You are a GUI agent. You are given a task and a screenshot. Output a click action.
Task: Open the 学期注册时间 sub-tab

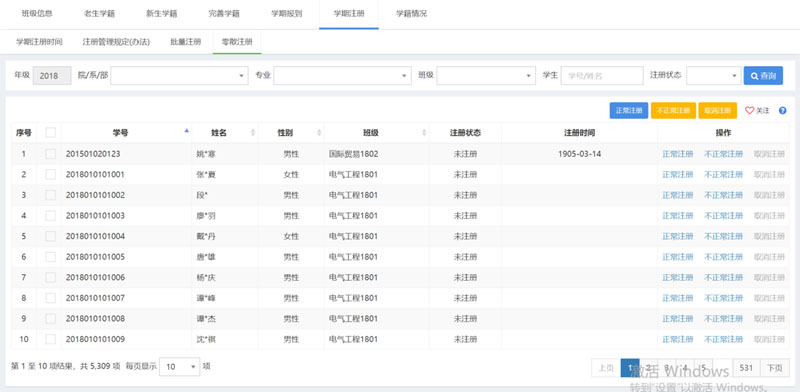click(x=39, y=42)
